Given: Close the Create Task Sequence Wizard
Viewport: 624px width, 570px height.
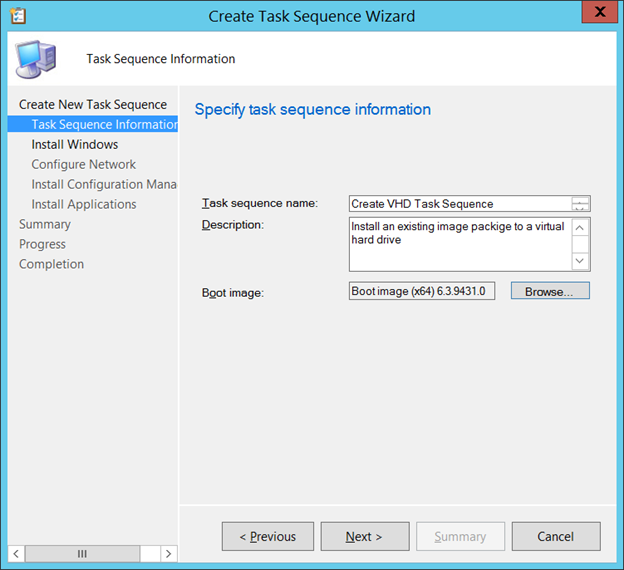Looking at the screenshot, I should (x=597, y=13).
